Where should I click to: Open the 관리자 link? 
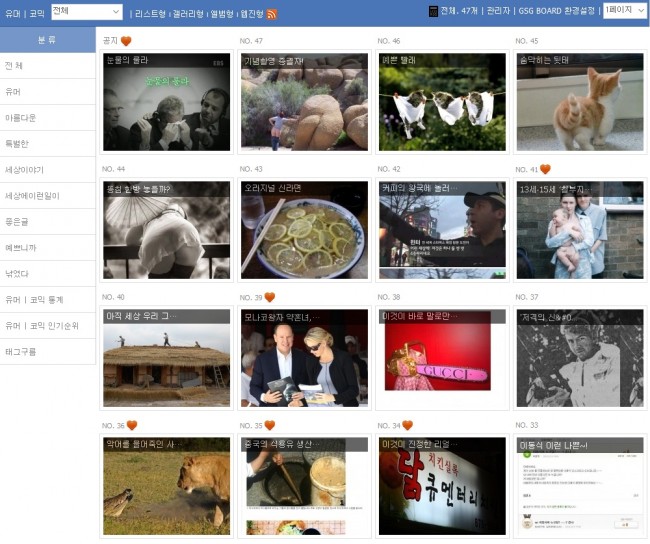tap(498, 11)
